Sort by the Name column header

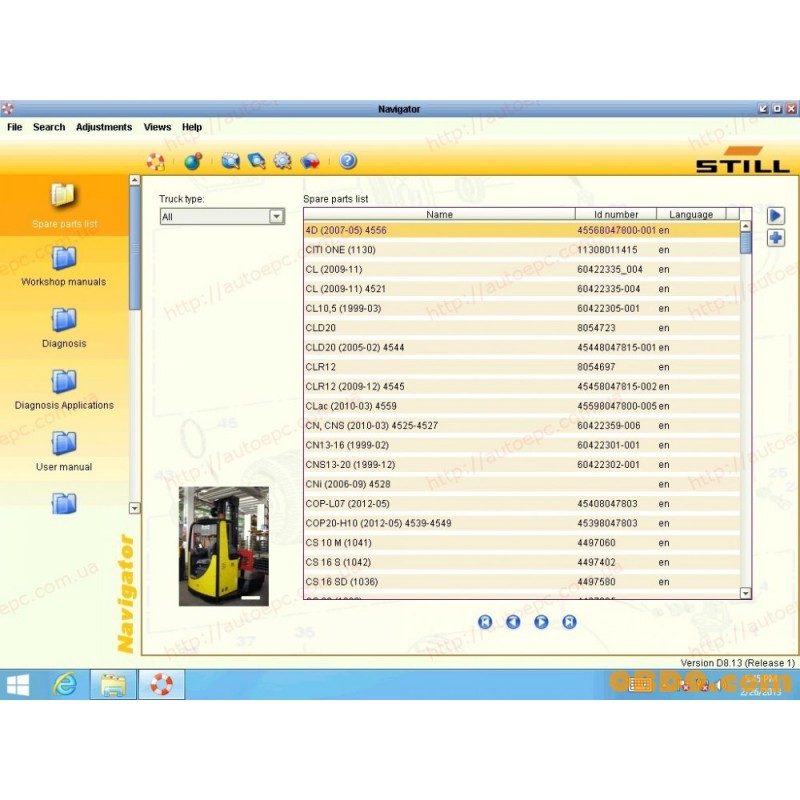[x=439, y=214]
